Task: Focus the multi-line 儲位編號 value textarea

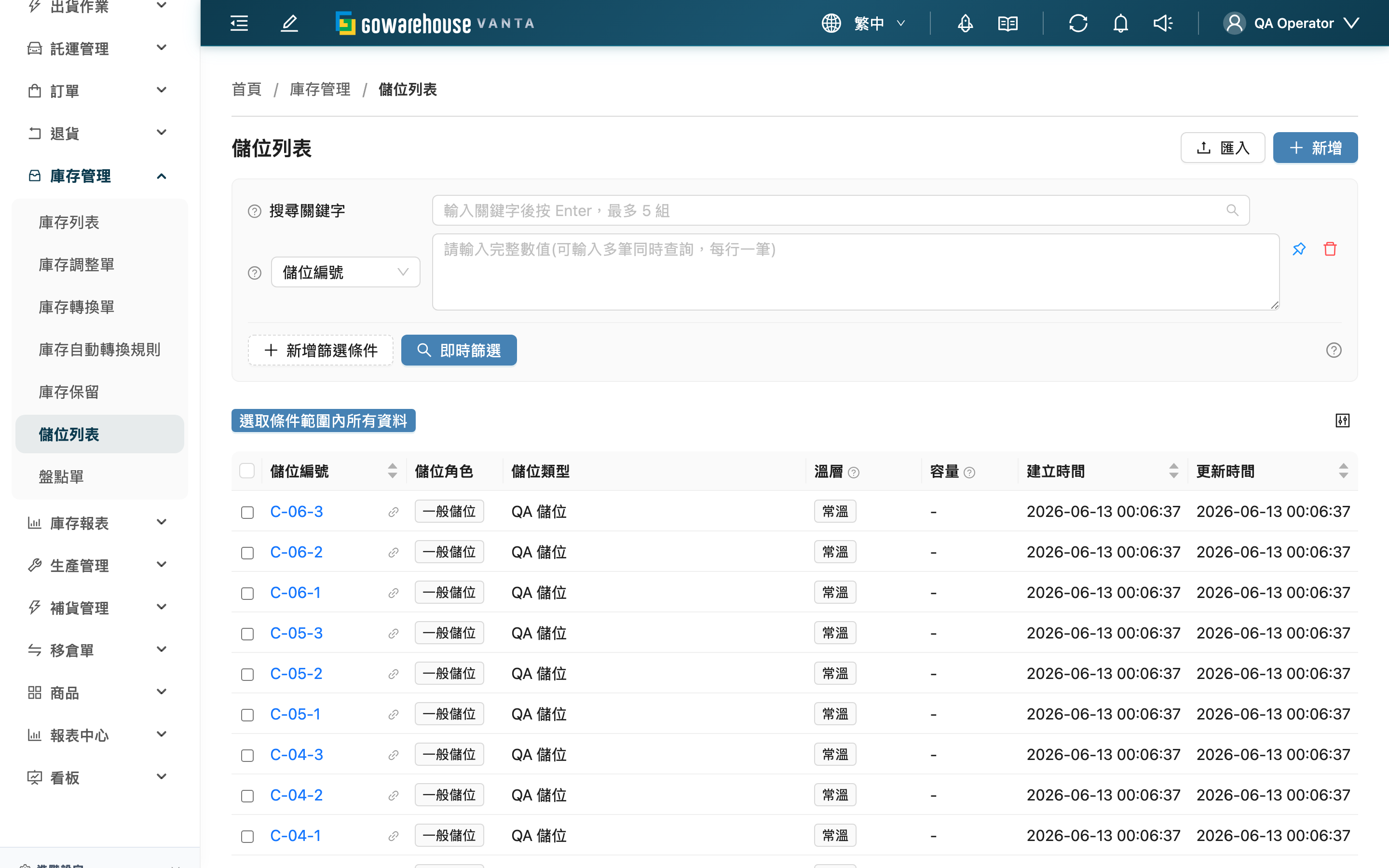Action: pyautogui.click(x=855, y=272)
